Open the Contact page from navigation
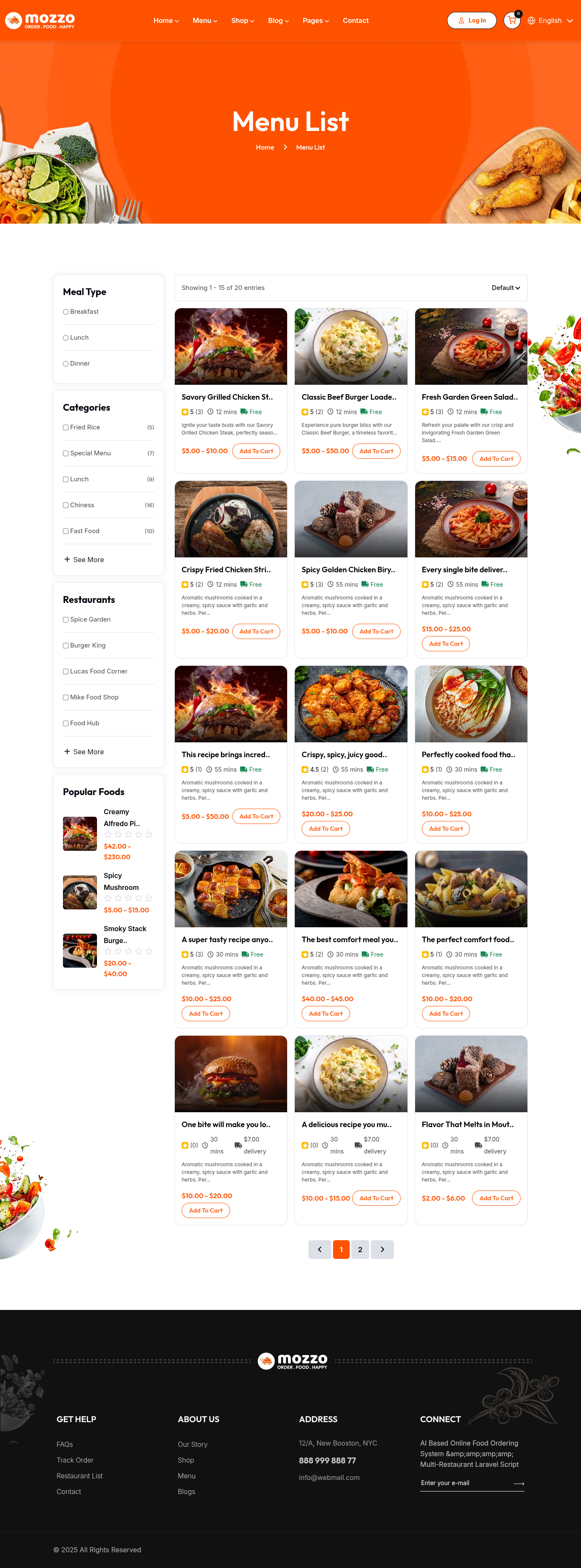This screenshot has width=581, height=1568. point(356,21)
